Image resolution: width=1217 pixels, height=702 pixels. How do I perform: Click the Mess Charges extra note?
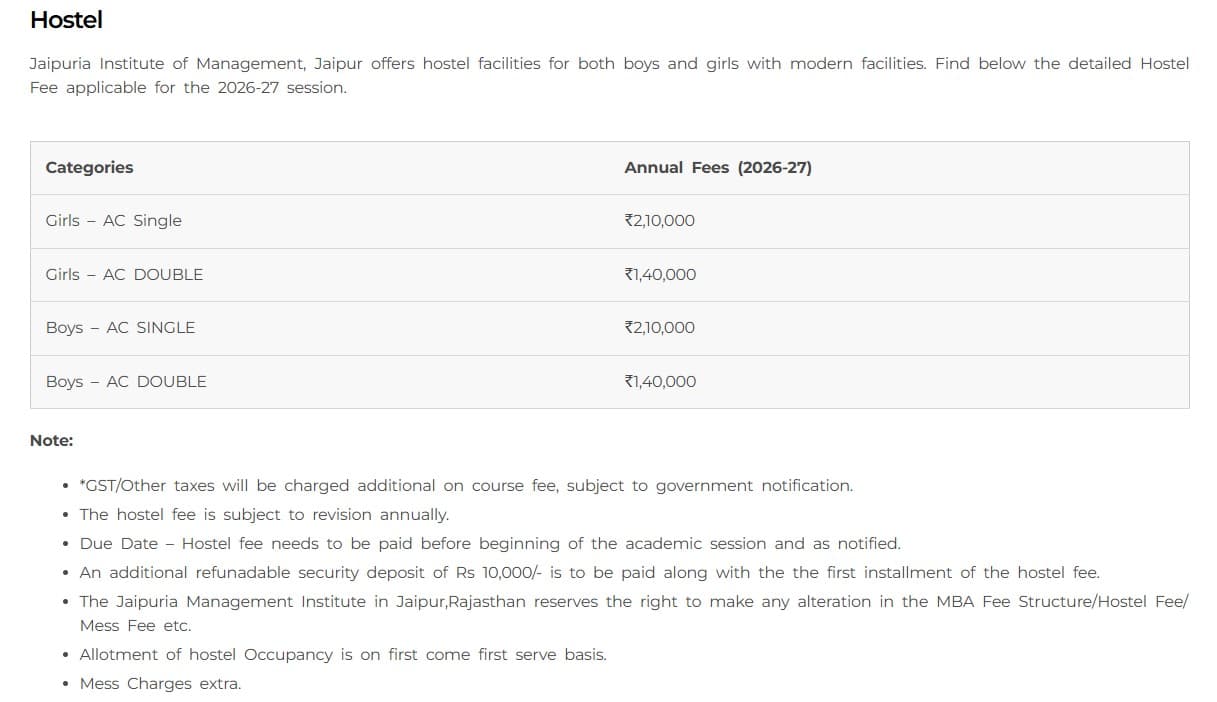160,684
